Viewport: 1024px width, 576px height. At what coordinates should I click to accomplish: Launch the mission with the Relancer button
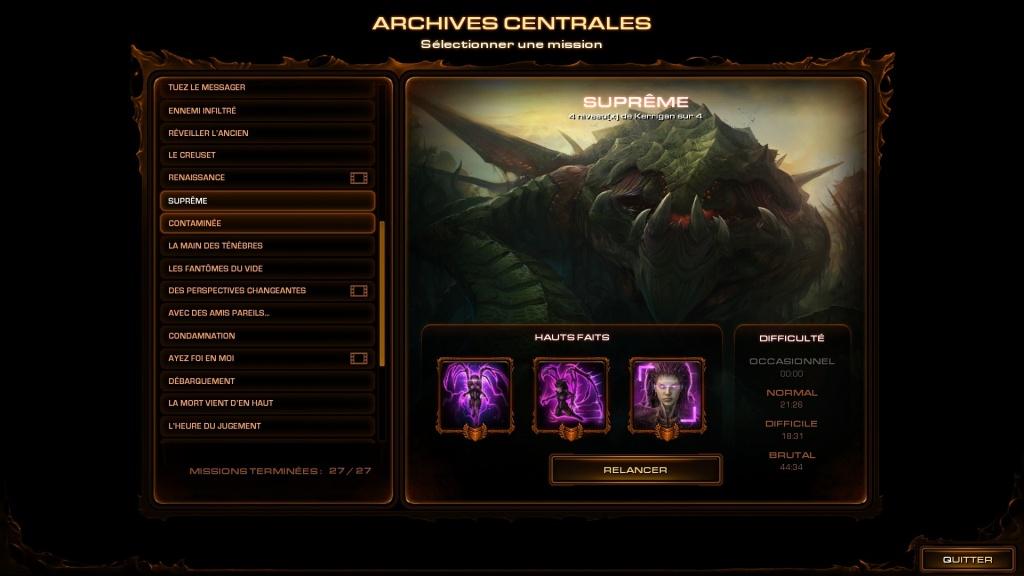click(x=635, y=470)
